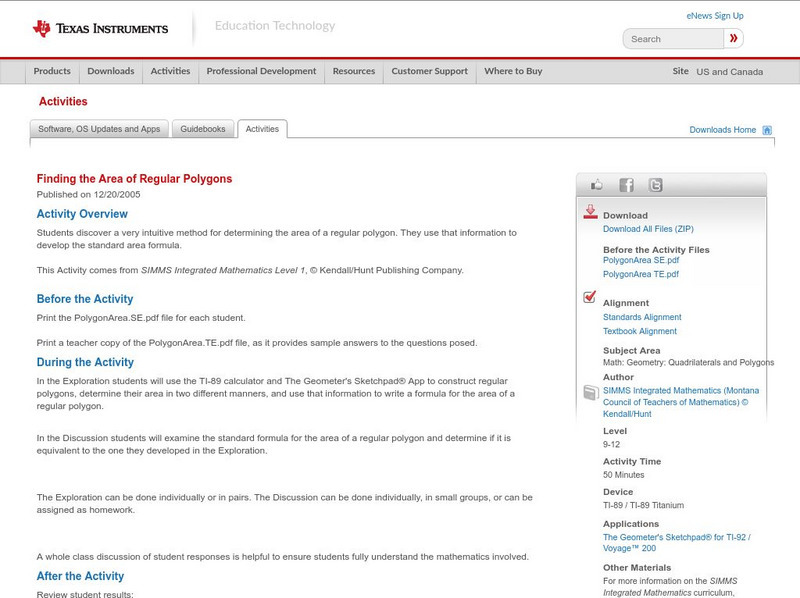
Task: Go to Downloads Home link
Action: (722, 130)
